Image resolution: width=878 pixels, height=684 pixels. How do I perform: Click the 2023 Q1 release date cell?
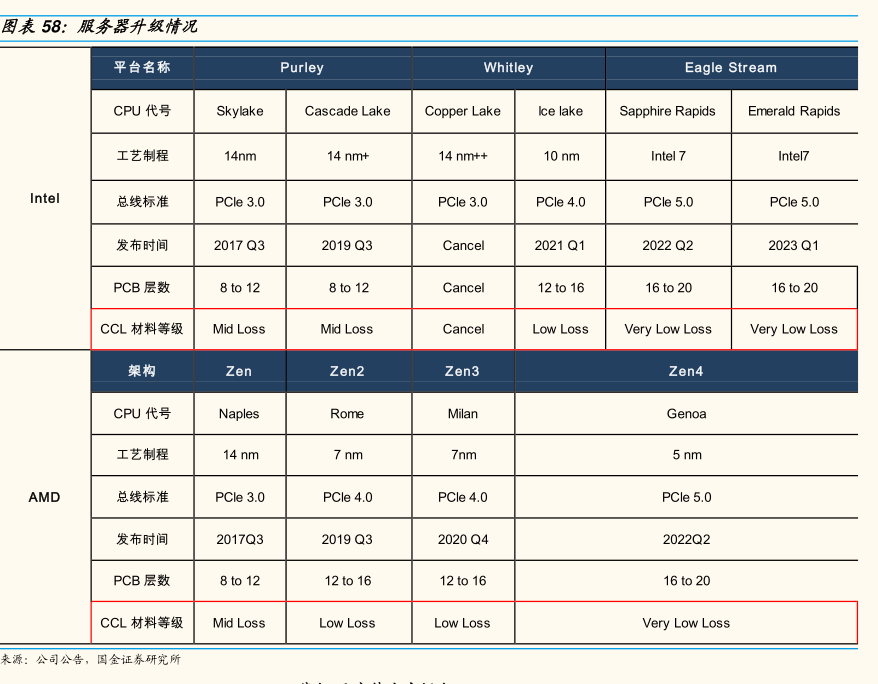pyautogui.click(x=794, y=245)
